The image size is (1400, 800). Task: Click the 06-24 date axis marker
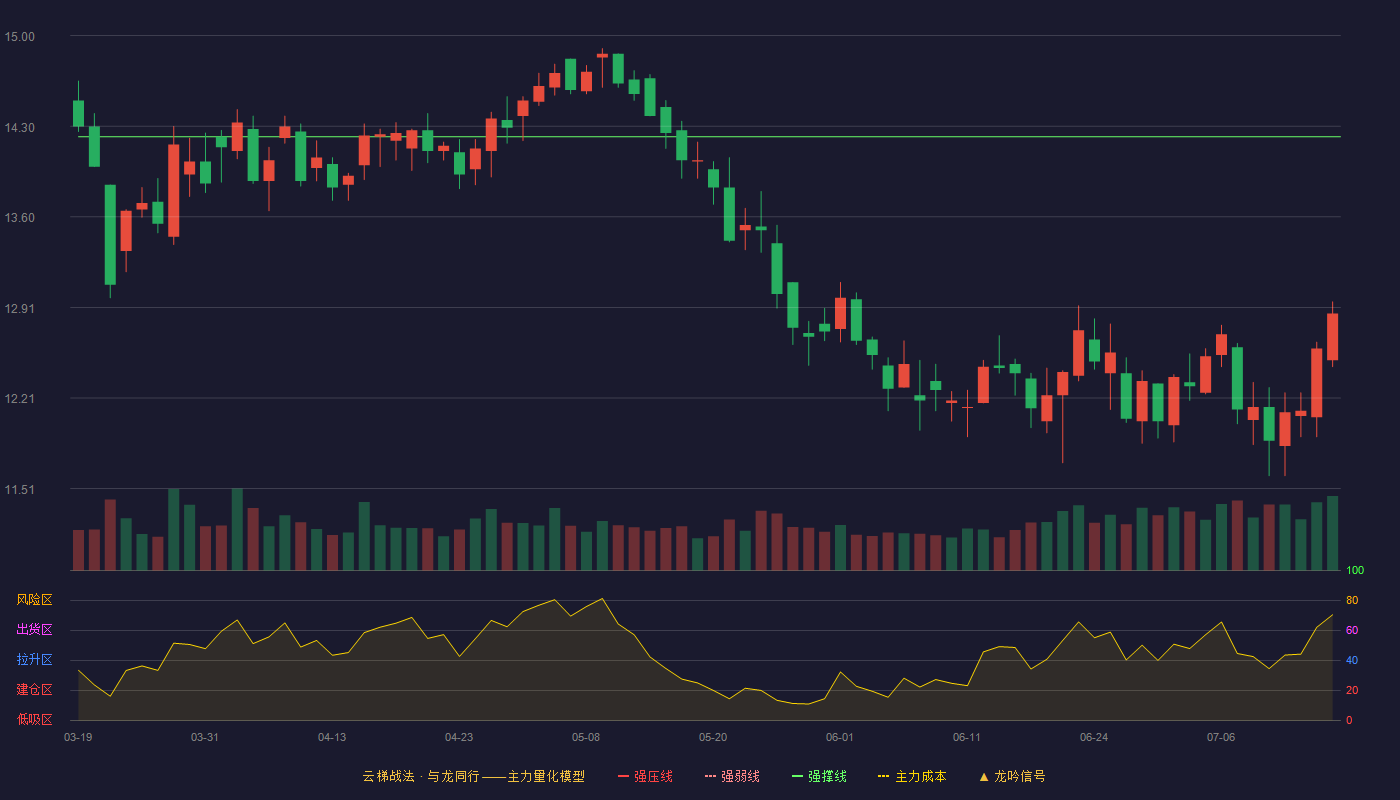click(x=1094, y=737)
